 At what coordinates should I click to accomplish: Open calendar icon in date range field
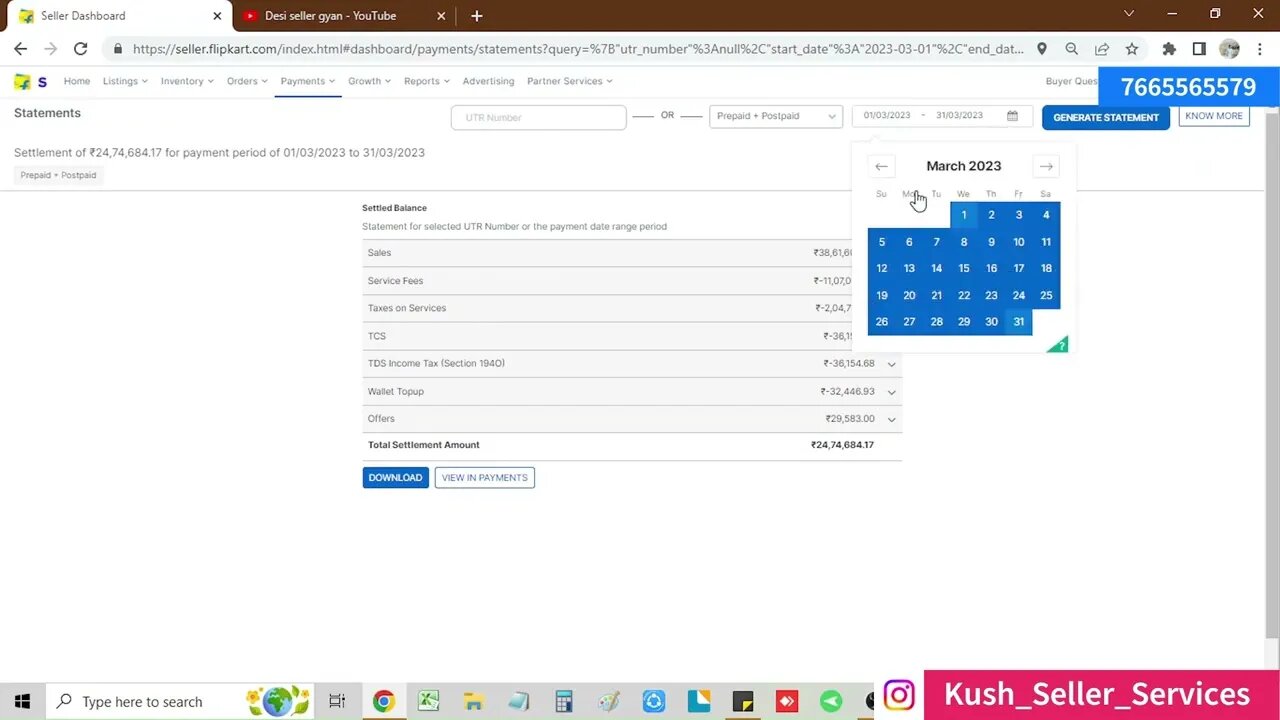[x=1012, y=116]
